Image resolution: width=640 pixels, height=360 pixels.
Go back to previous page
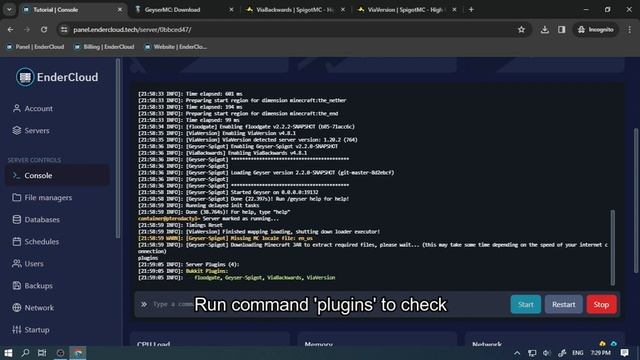[x=10, y=29]
